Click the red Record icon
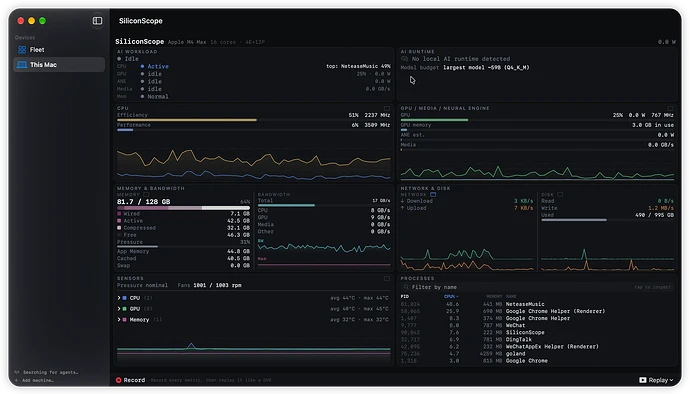Image resolution: width=690 pixels, height=394 pixels. tap(118, 380)
